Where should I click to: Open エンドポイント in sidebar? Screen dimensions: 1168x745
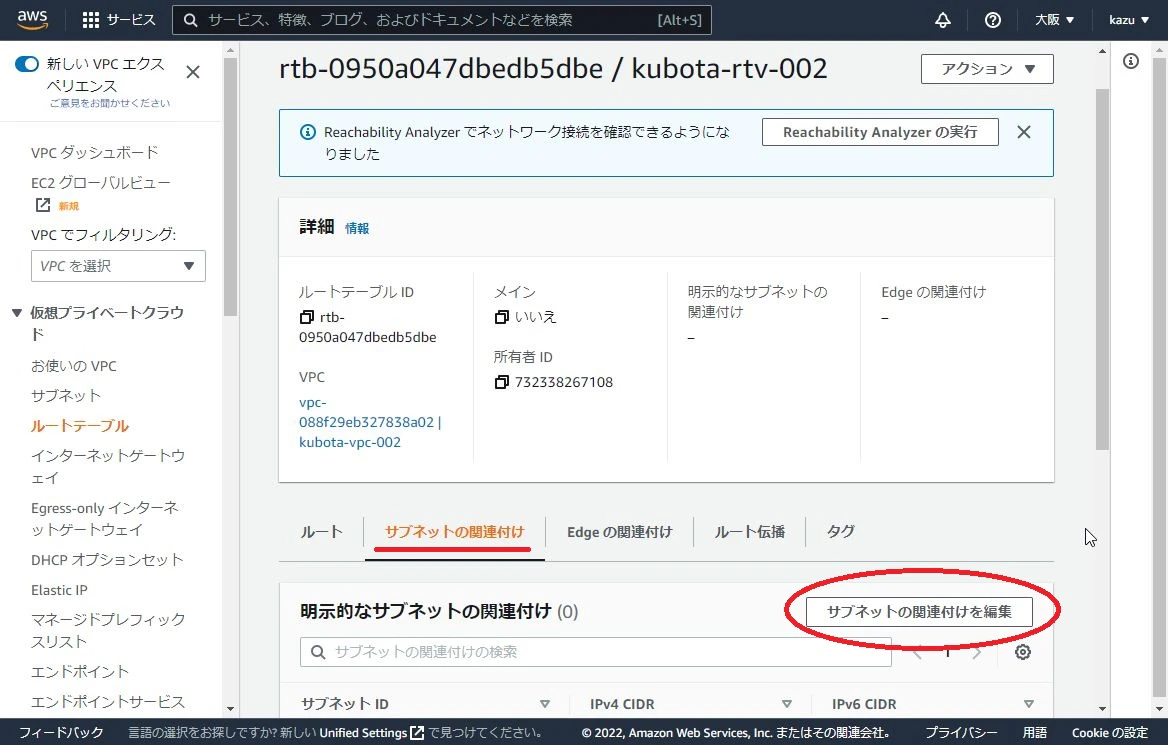click(80, 672)
